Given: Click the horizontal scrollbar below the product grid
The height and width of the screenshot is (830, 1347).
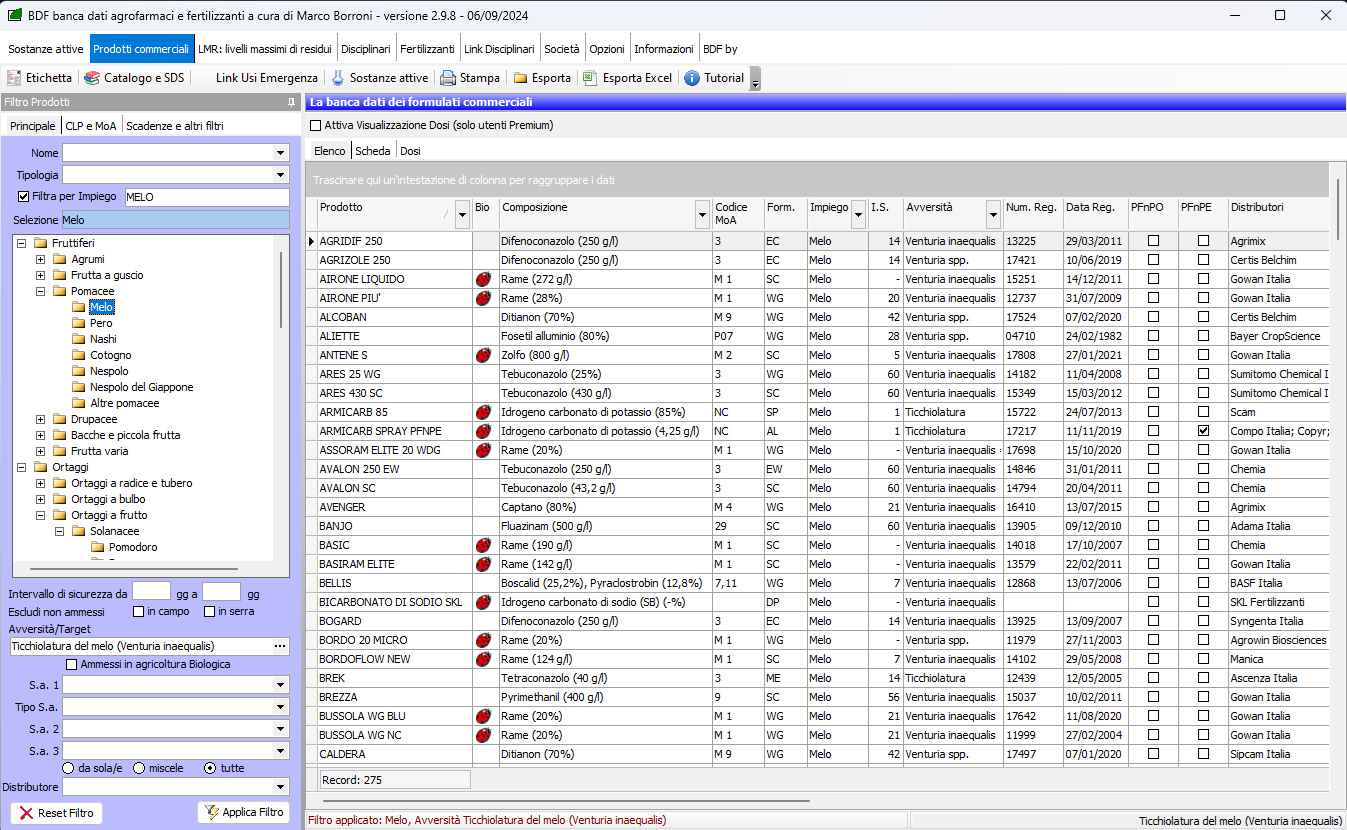Looking at the screenshot, I should pyautogui.click(x=568, y=801).
